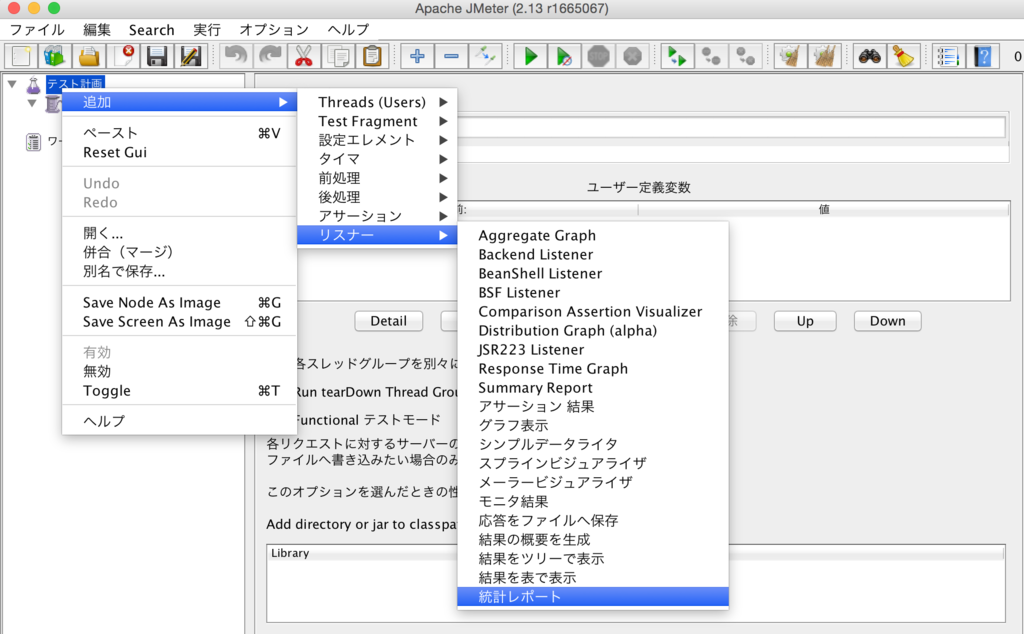The image size is (1024, 634).
Task: Click Reset Search yellow broom icon
Action: [904, 56]
